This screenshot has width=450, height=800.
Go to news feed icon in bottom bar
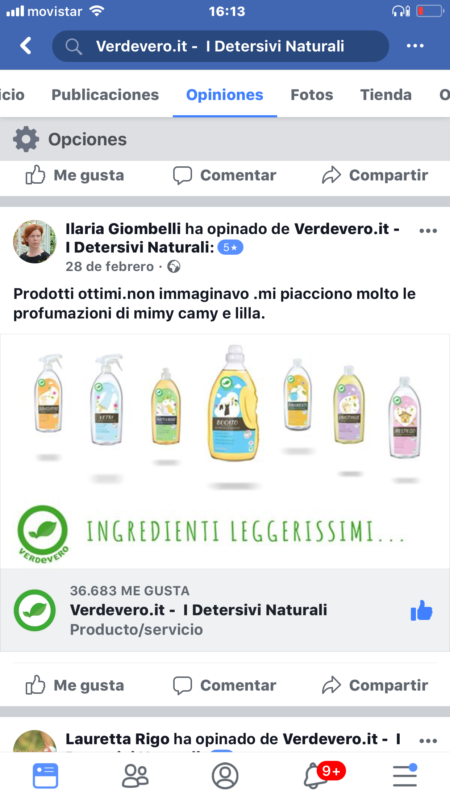tap(45, 776)
